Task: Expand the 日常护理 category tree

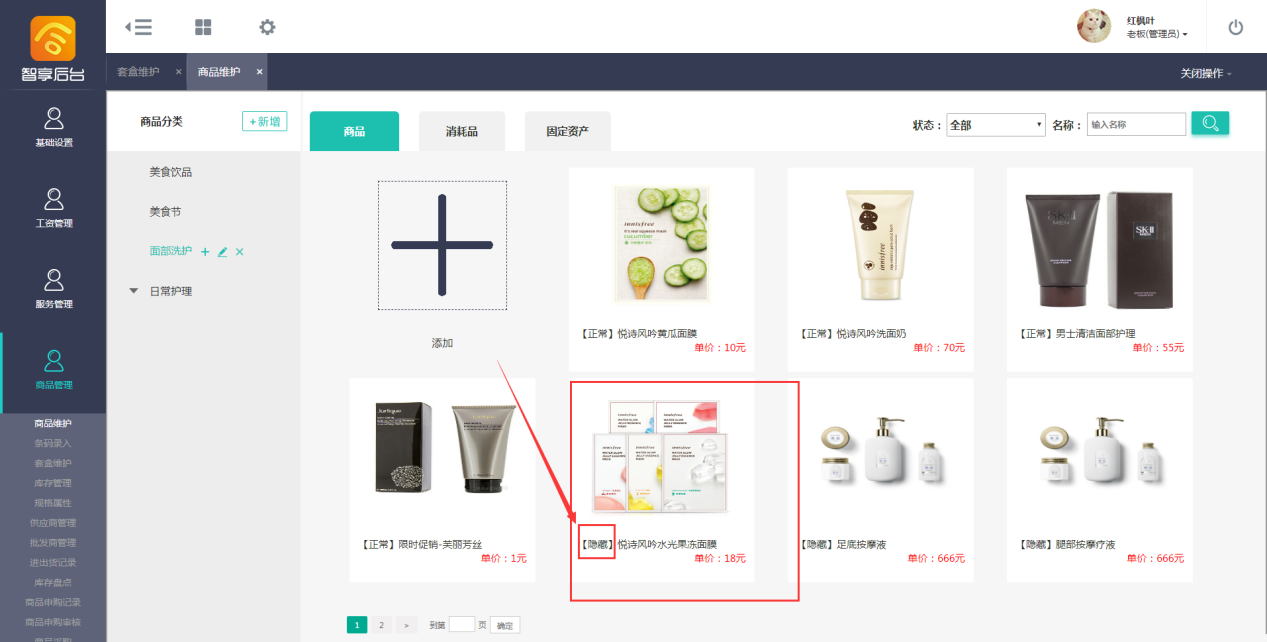Action: (133, 291)
